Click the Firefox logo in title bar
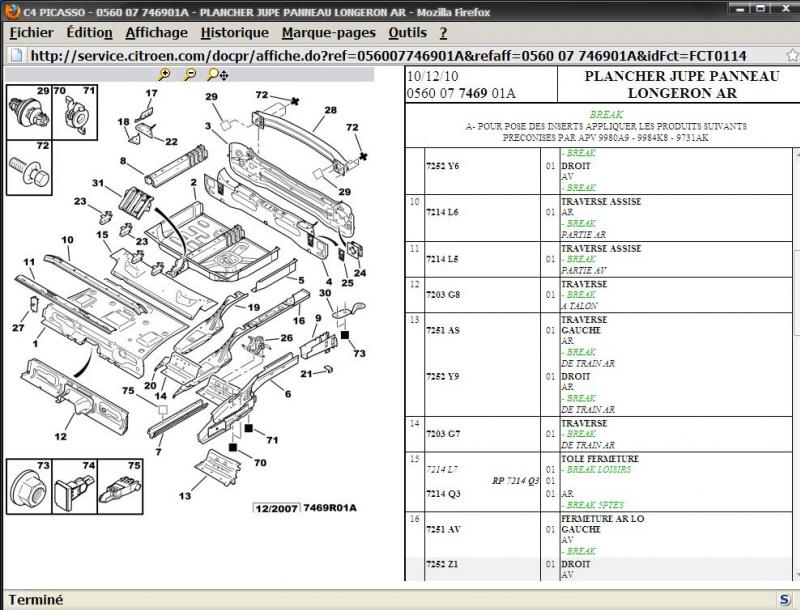 click(12, 11)
